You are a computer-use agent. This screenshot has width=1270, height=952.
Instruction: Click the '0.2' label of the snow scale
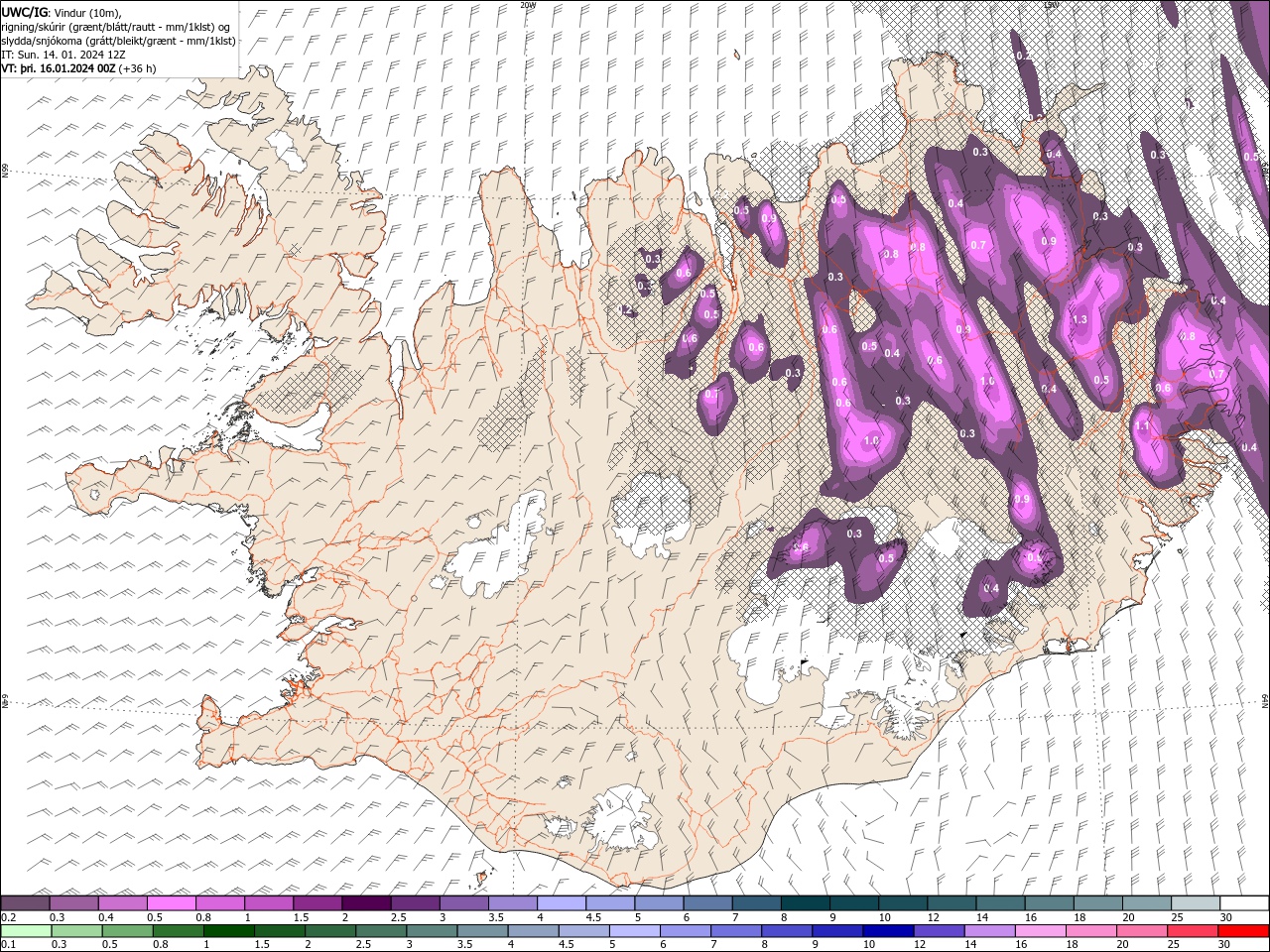pyautogui.click(x=9, y=917)
